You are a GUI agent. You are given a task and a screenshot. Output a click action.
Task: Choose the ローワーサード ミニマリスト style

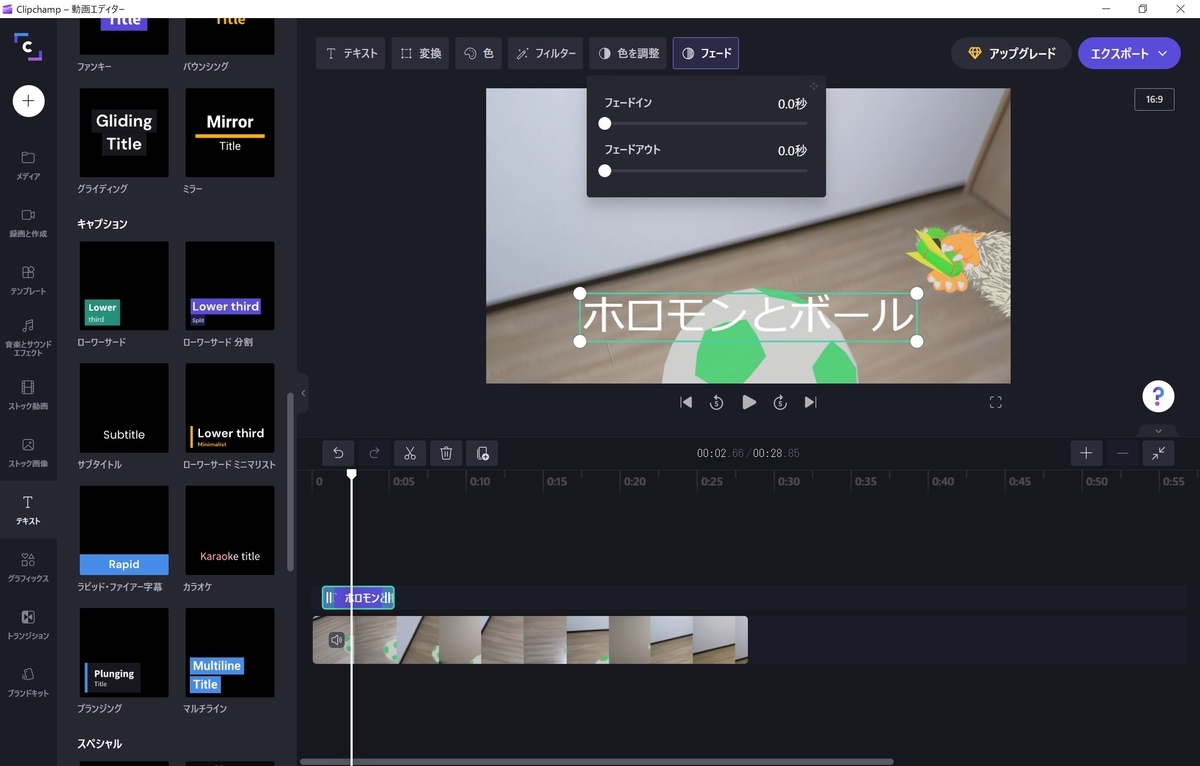click(x=230, y=408)
